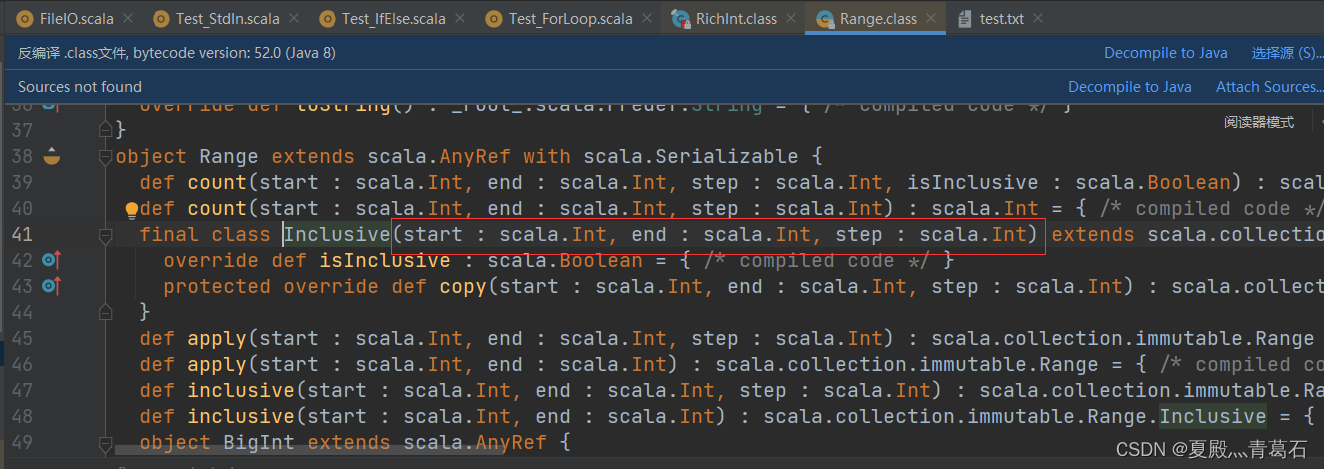This screenshot has height=469, width=1324.
Task: Switch to the Test_ForLoop.scala tab
Action: click(x=570, y=19)
